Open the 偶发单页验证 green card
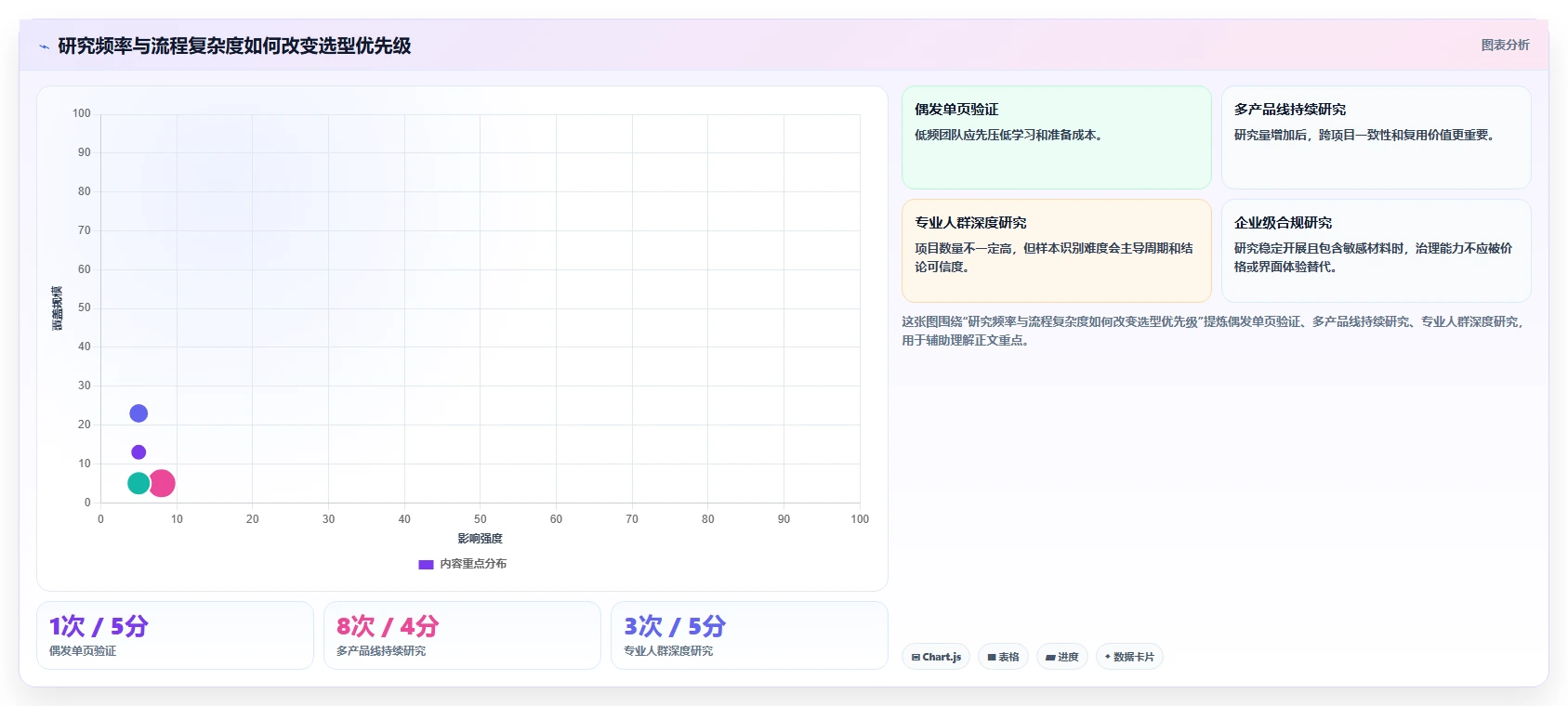 pyautogui.click(x=1057, y=137)
